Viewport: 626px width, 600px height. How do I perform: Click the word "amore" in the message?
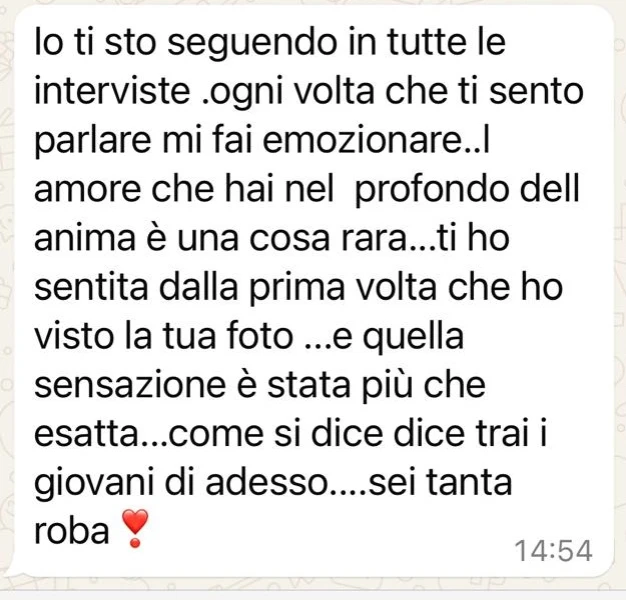[x=87, y=190]
